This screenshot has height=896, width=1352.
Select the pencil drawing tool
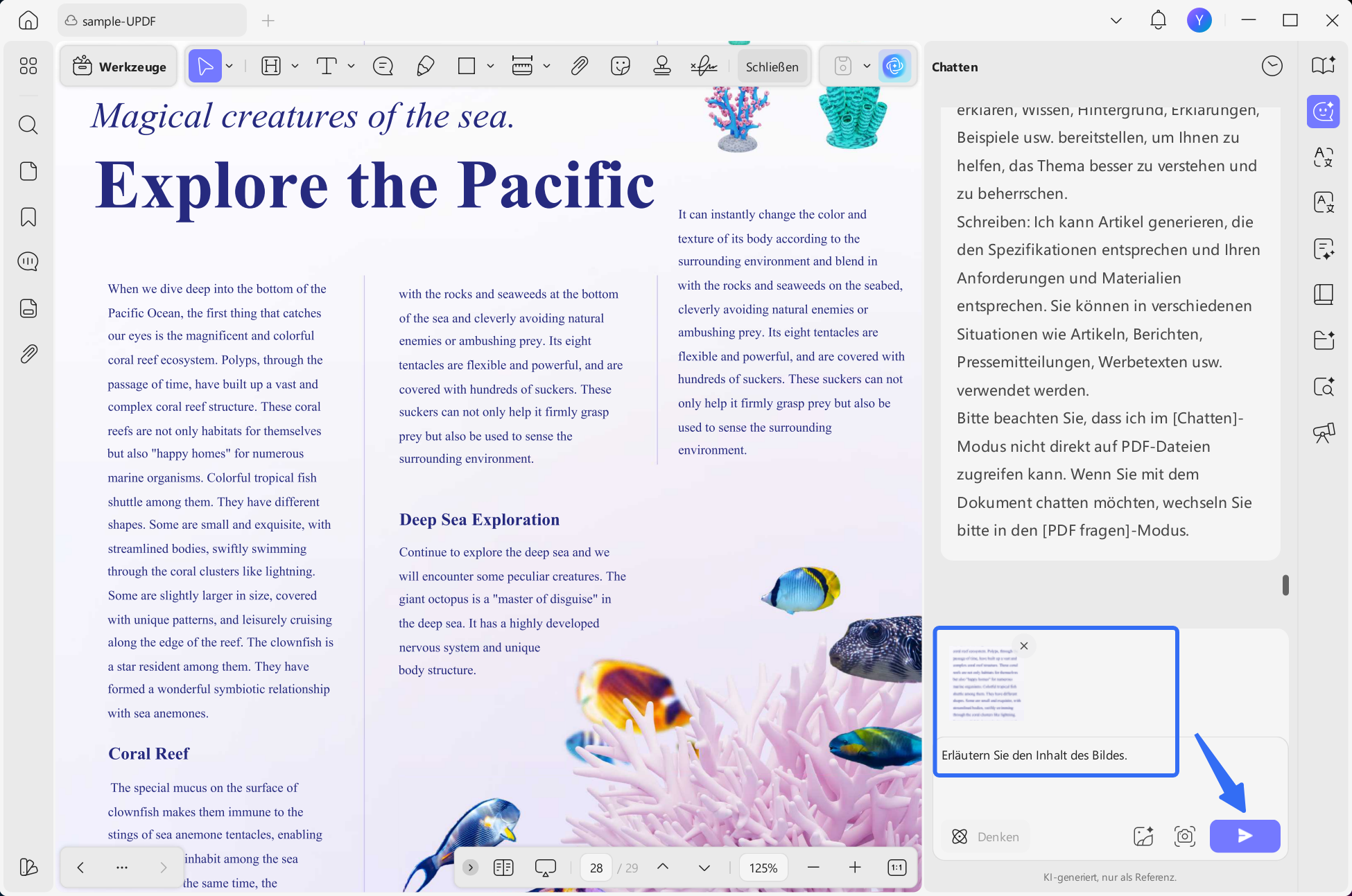426,67
